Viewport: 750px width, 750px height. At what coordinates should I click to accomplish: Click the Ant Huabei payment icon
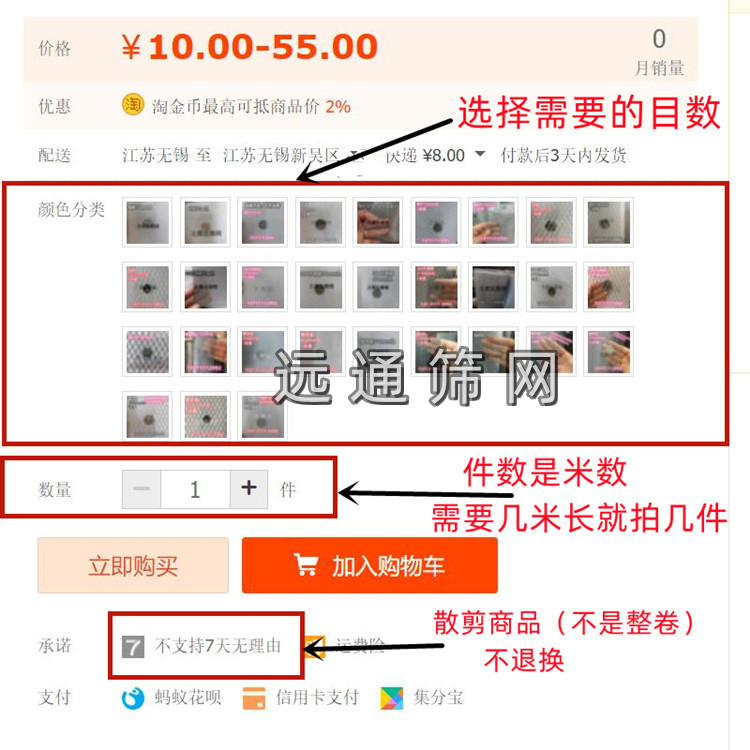tap(133, 698)
